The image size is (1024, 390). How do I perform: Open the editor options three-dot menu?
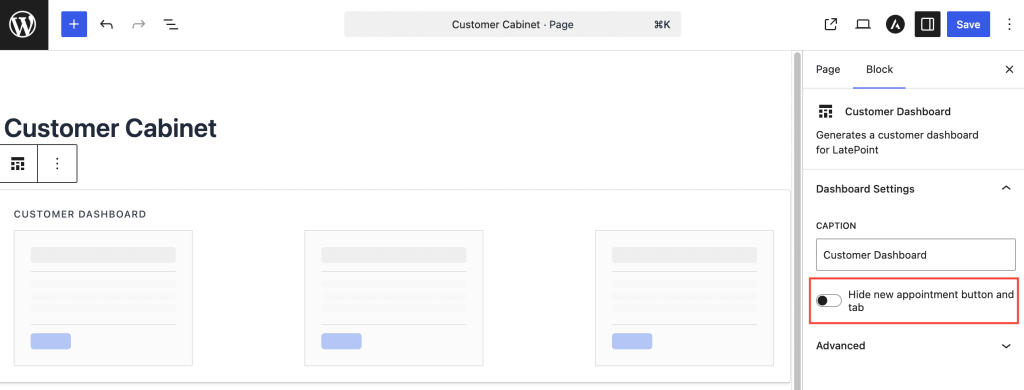[1010, 24]
